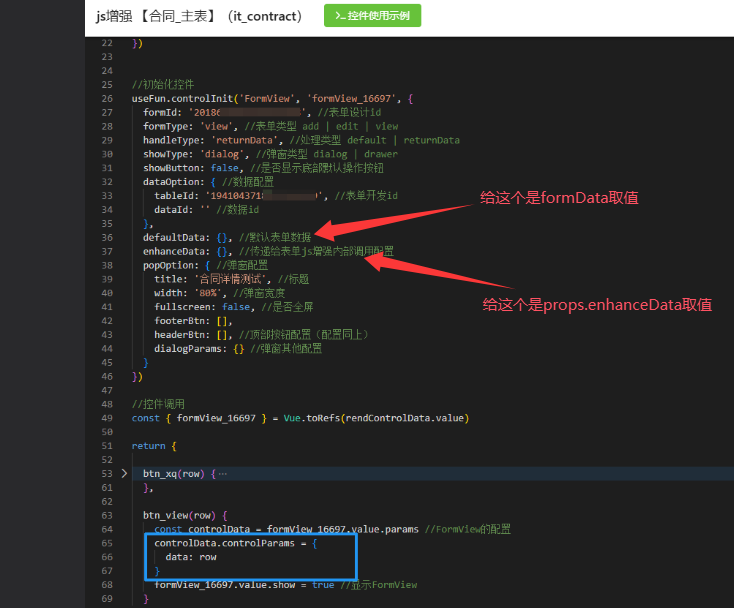
Task: Click the width '80%' value
Action: [x=206, y=293]
